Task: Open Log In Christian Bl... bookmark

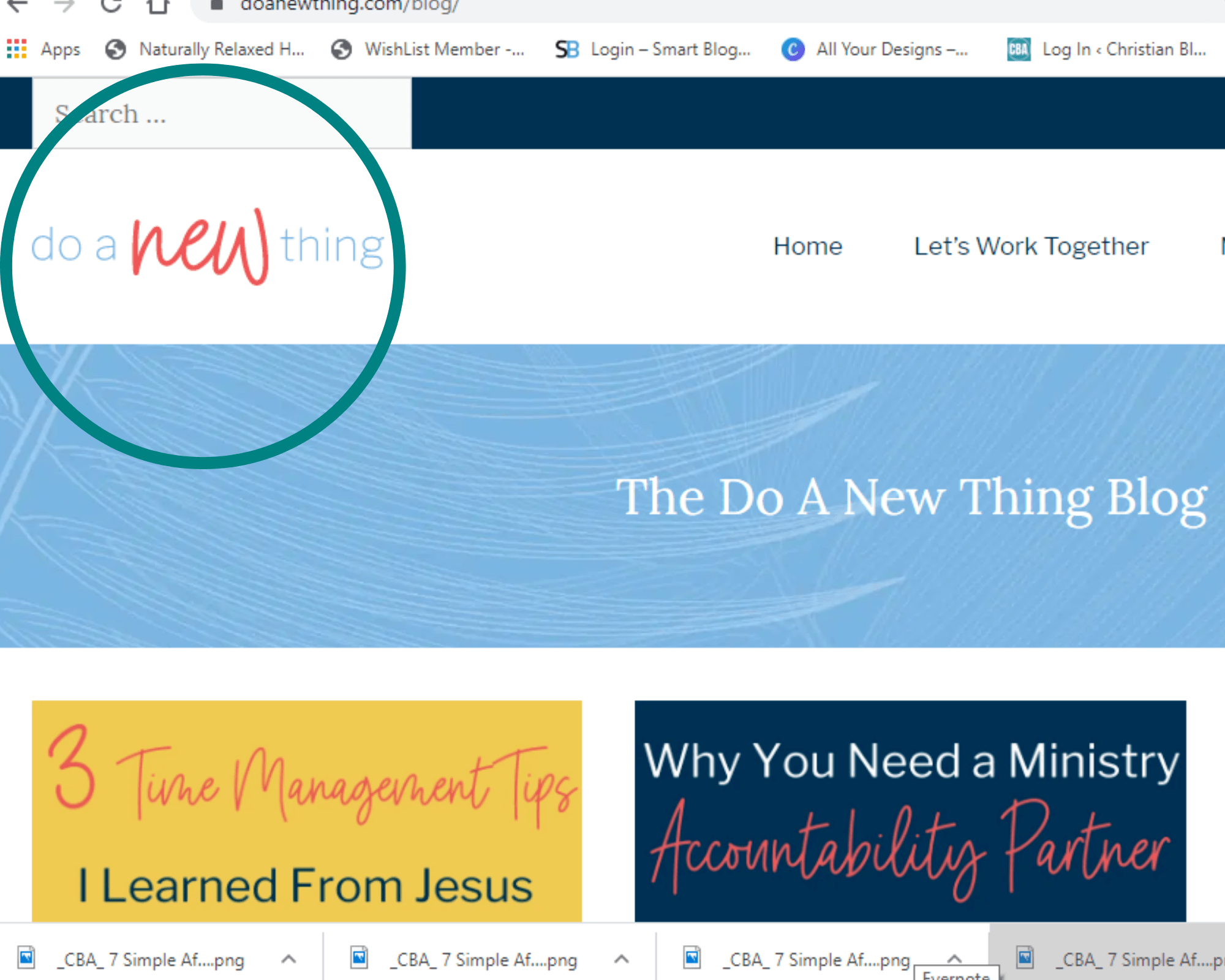Action: [1107, 49]
